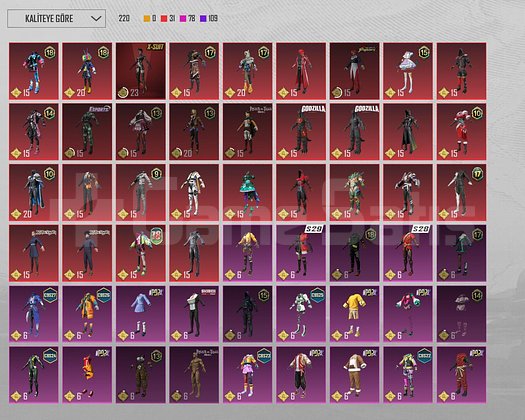This screenshot has height=420, width=525.
Task: Choose the yellow shirt and shorts outfit
Action: coord(355,314)
